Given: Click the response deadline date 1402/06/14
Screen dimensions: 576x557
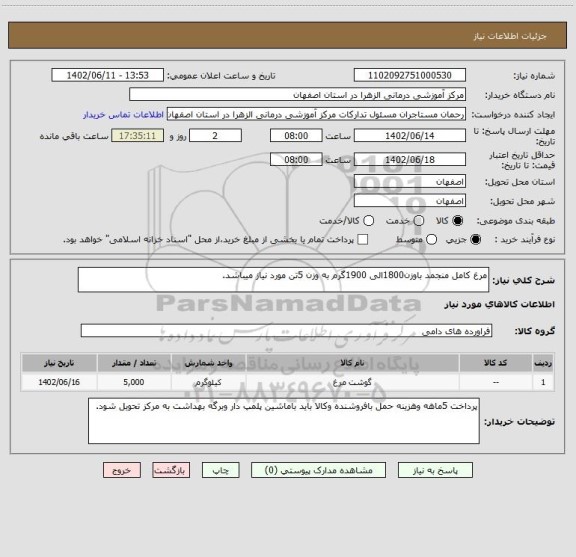Looking at the screenshot, I should coord(410,136).
